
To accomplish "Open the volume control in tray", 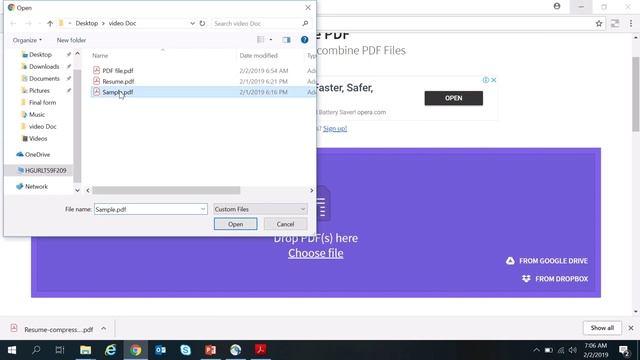I will [573, 350].
